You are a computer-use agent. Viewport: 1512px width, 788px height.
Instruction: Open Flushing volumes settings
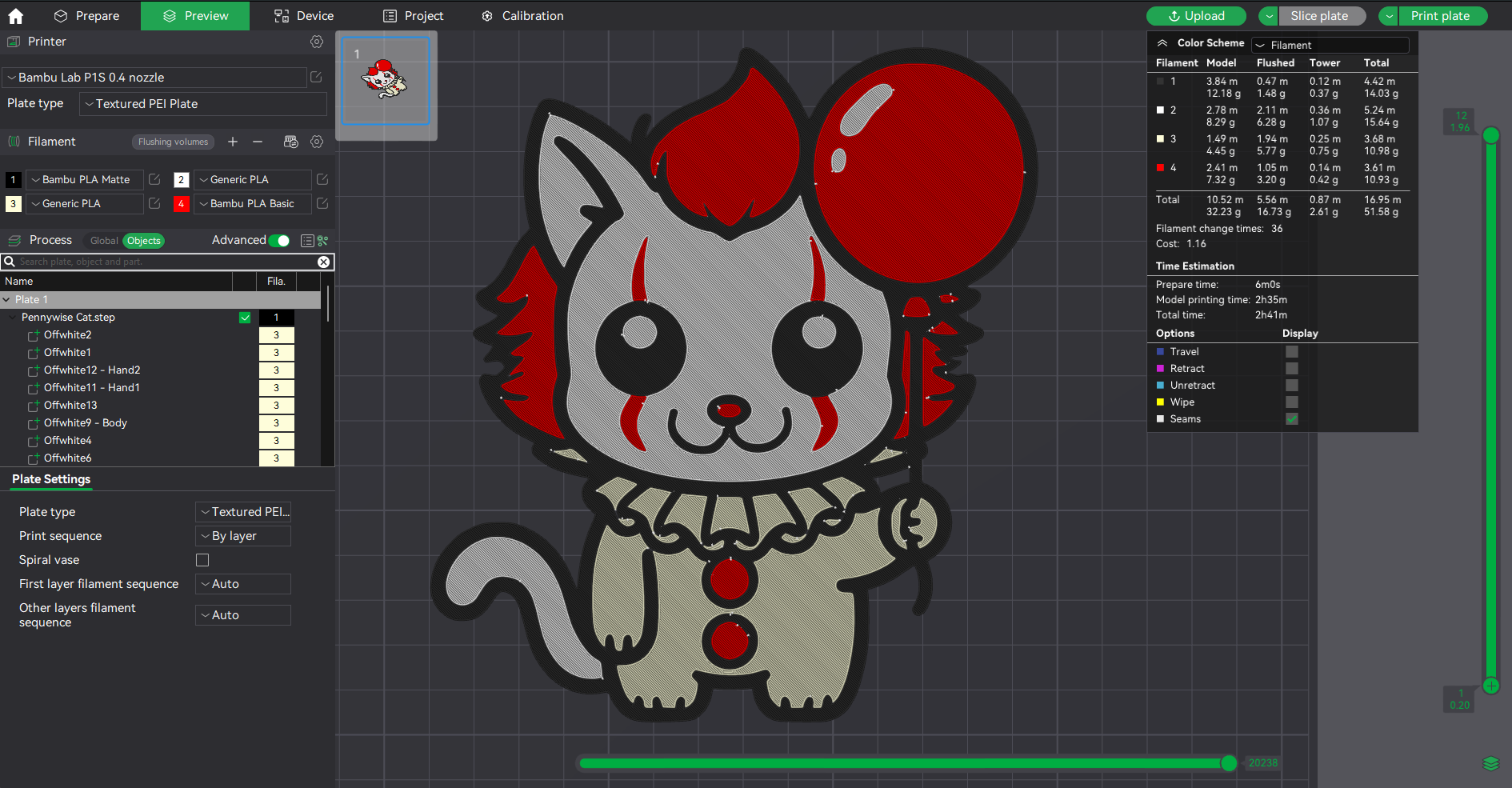coord(173,142)
